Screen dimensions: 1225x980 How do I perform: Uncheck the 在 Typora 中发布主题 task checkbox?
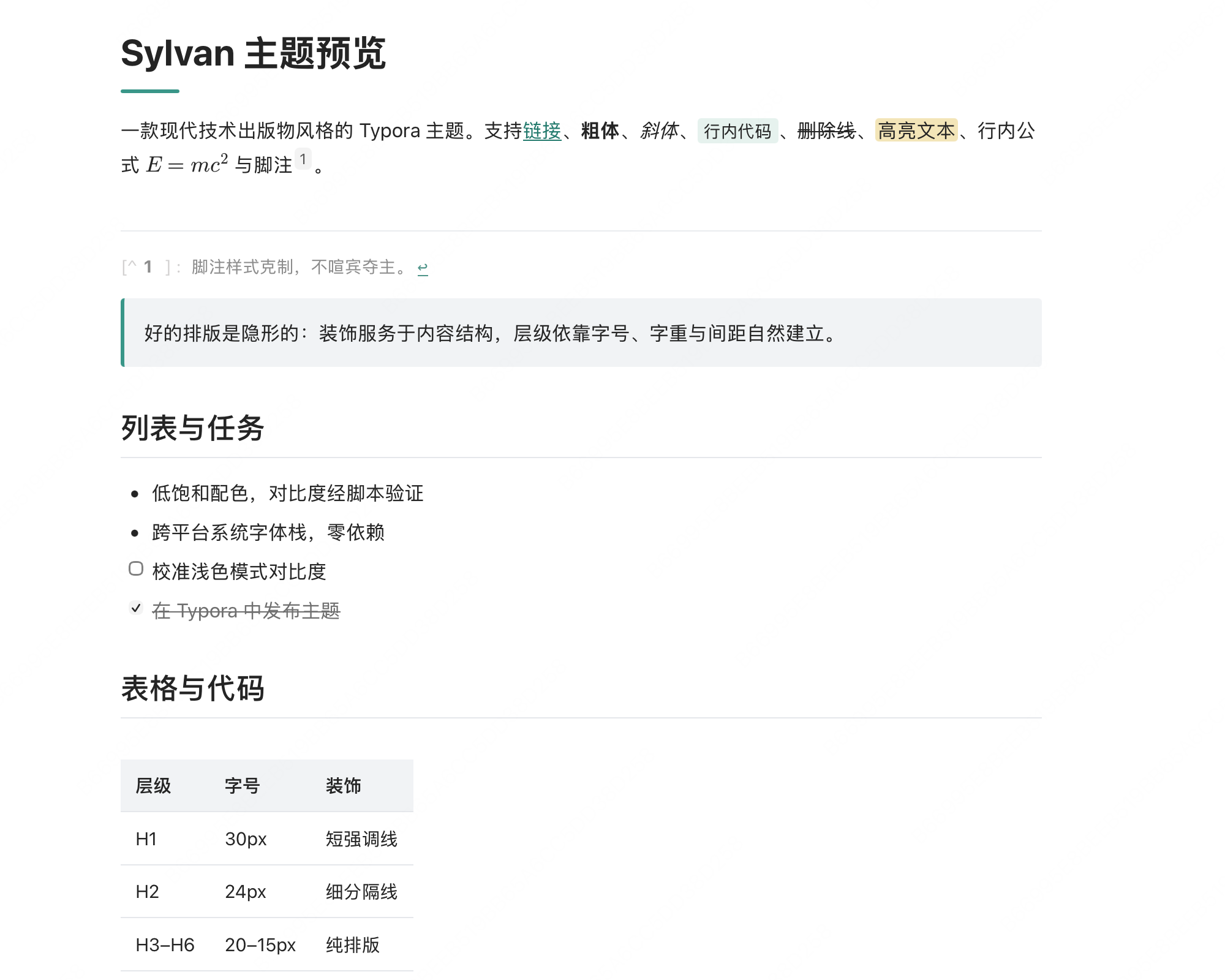(136, 608)
